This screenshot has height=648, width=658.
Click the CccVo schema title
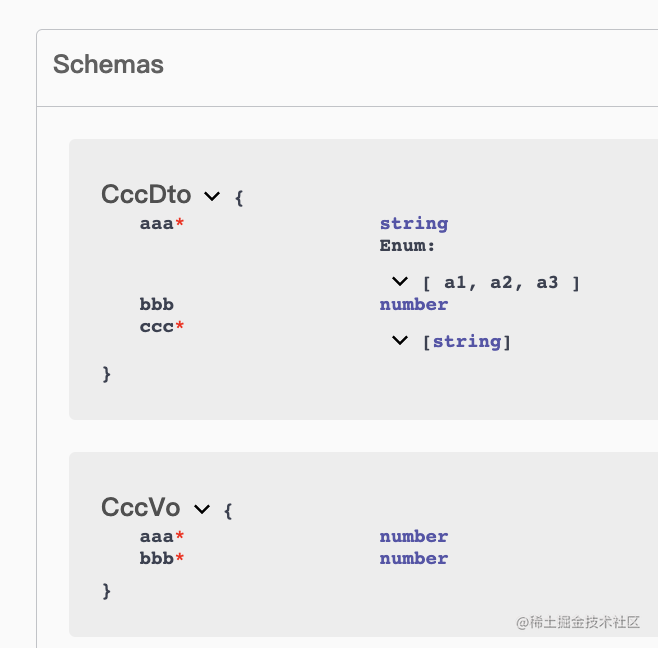coord(140,509)
